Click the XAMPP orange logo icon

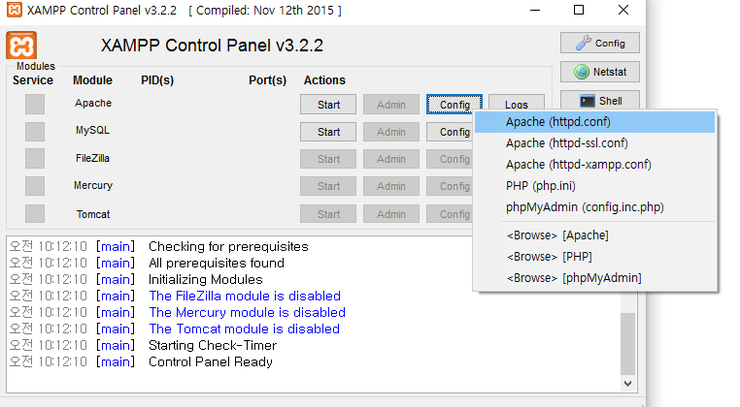[x=21, y=45]
